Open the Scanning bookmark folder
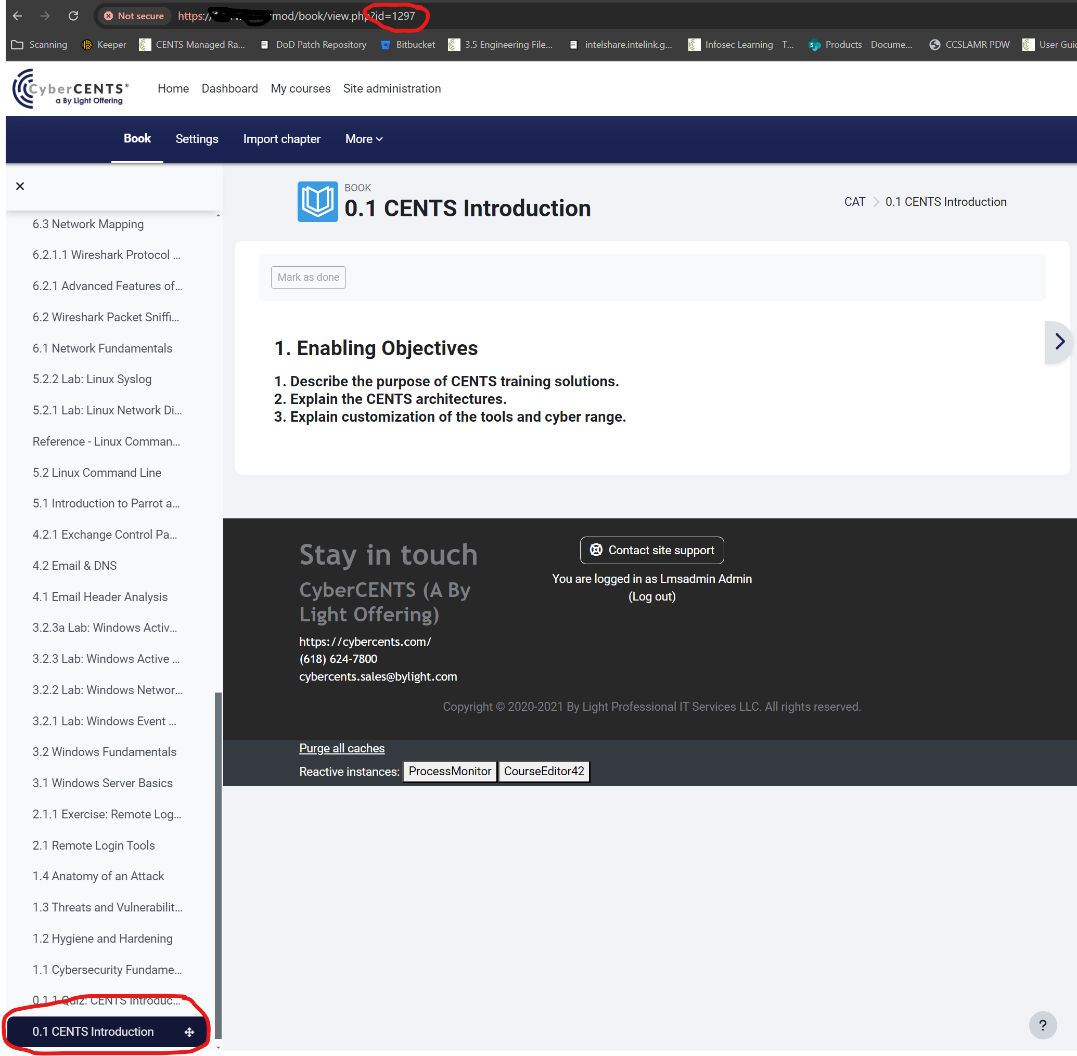This screenshot has width=1077, height=1056. tap(40, 45)
